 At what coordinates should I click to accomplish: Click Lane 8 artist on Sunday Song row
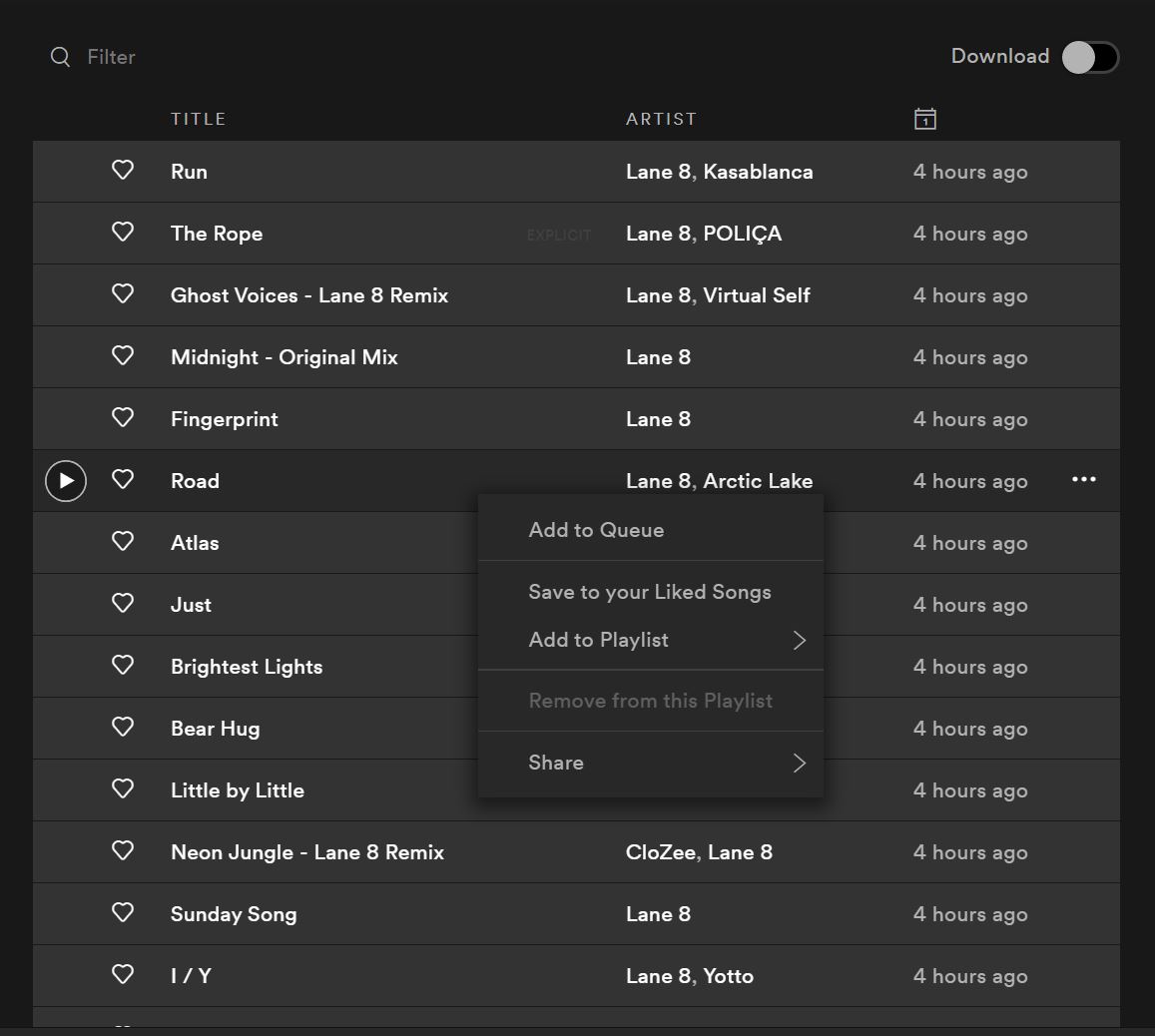click(659, 914)
